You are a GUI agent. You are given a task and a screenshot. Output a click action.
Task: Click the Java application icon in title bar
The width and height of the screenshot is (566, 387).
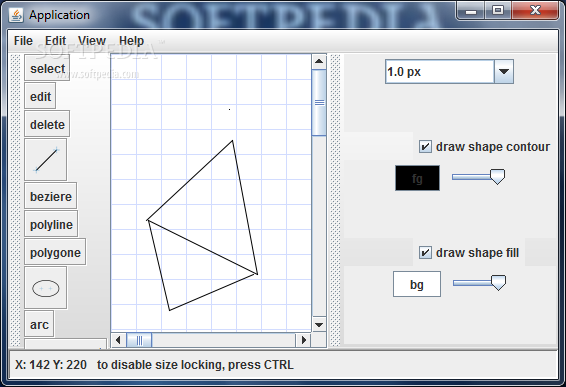pos(16,15)
